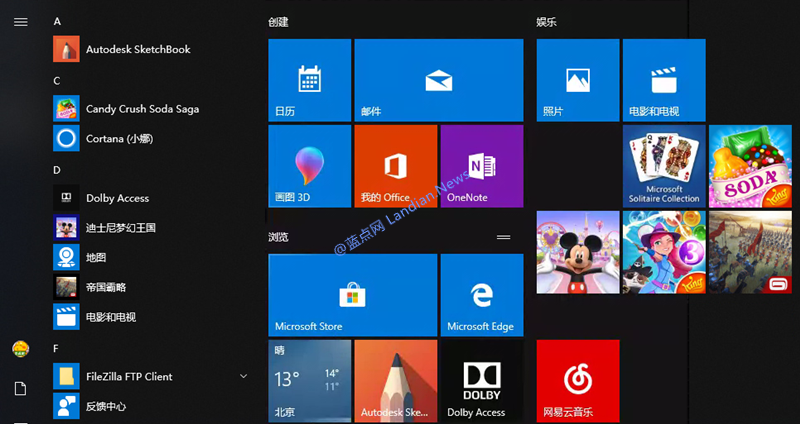800x424 pixels.
Task: Click the letter F group header
Action: point(56,348)
